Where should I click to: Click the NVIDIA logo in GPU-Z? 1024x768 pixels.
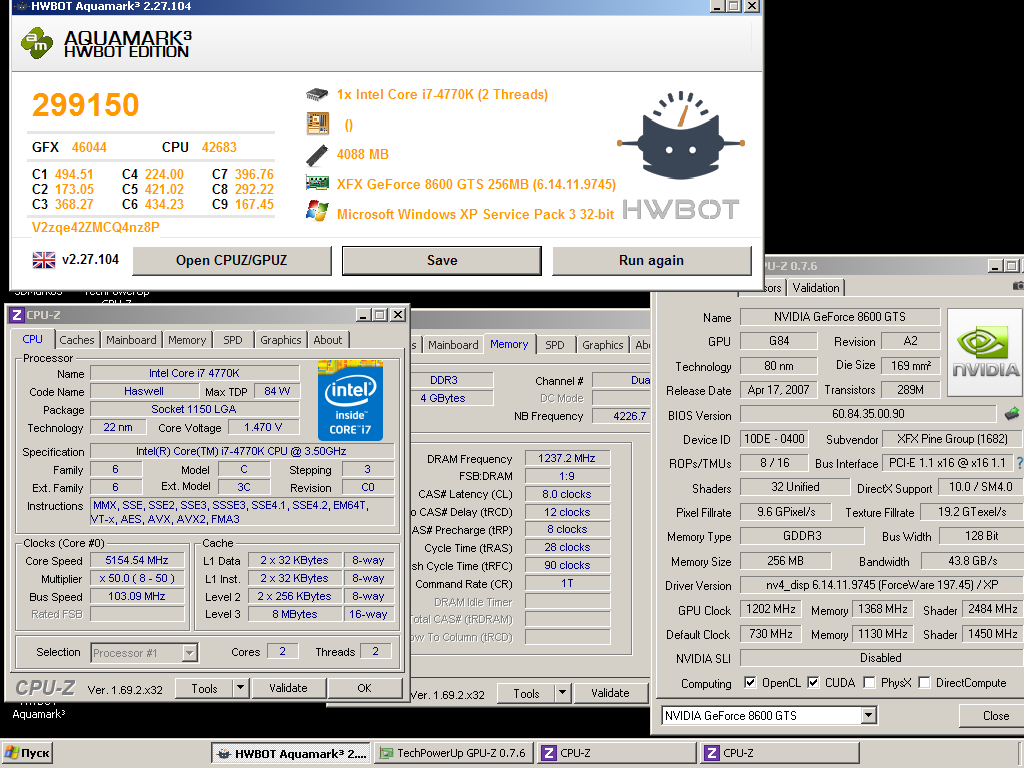(x=985, y=352)
